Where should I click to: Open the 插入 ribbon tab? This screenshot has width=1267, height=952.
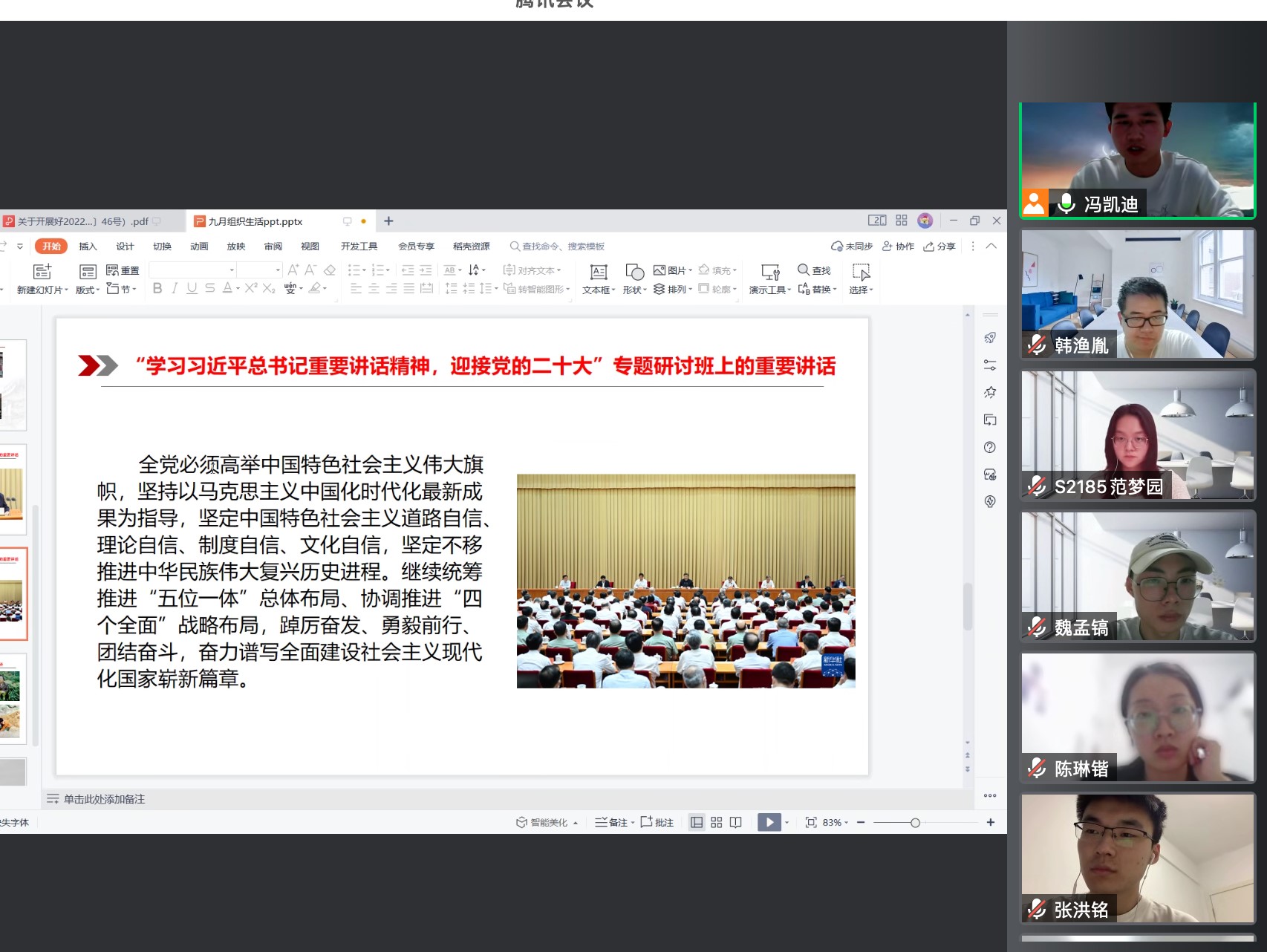point(88,247)
